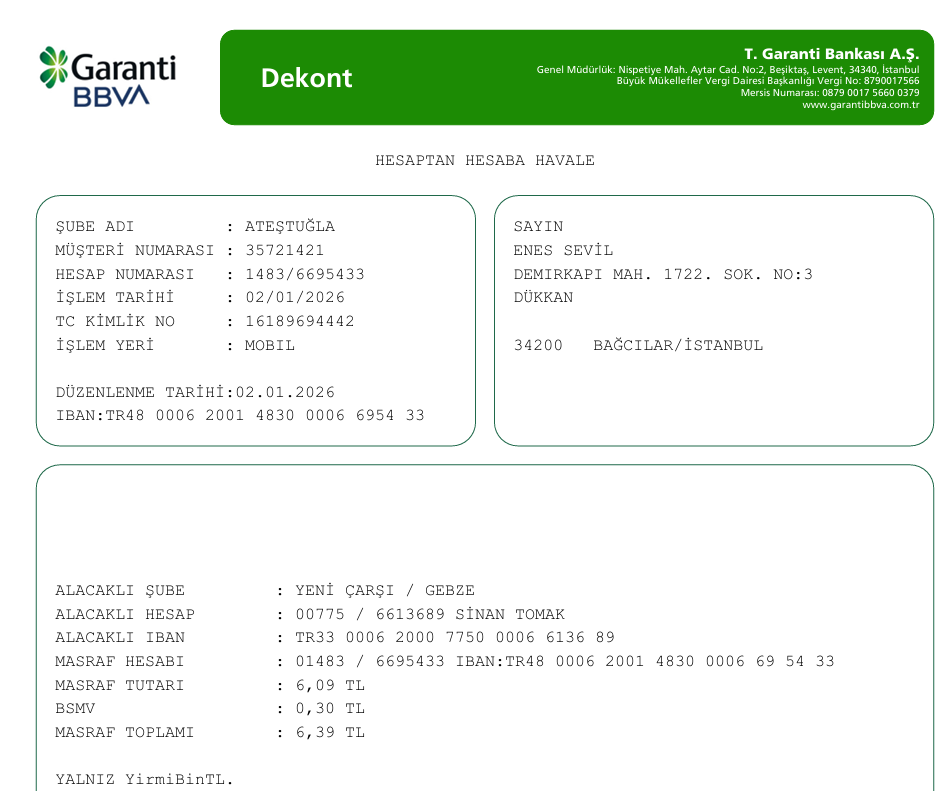This screenshot has height=791, width=942.
Task: Select the 01483 / 6695433 IBAN:TR48 masraf hesabı value
Action: [x=565, y=661]
